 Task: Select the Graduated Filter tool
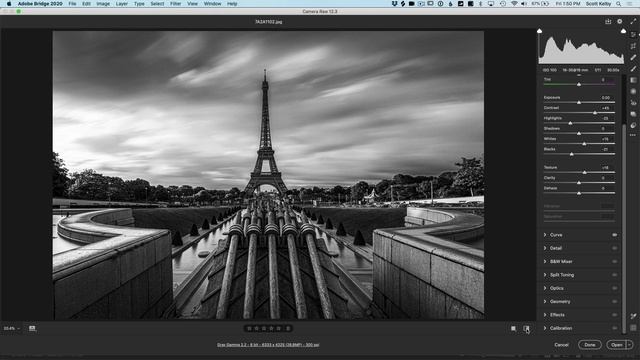coord(633,80)
